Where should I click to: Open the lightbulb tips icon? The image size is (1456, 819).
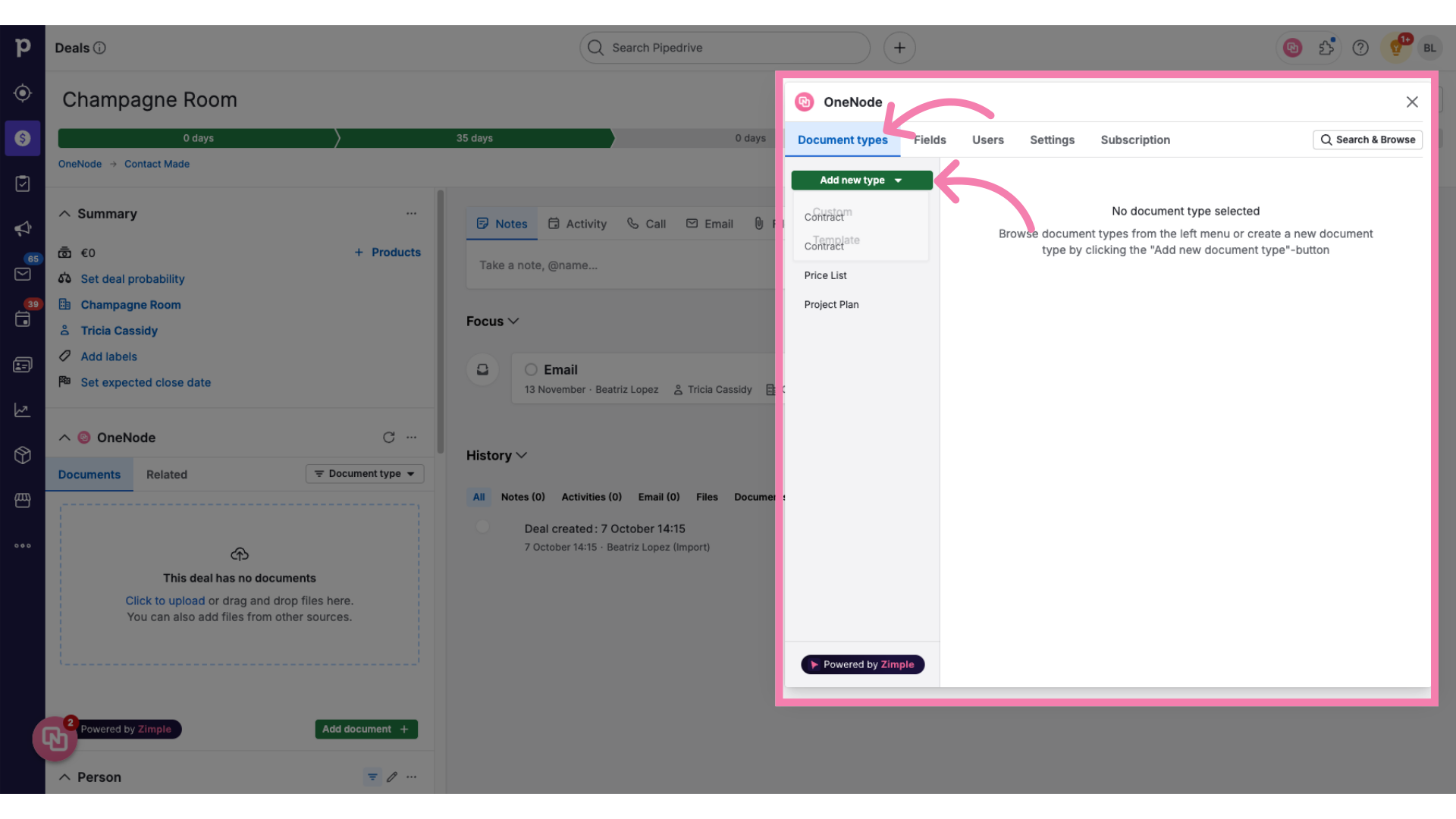[x=1396, y=48]
